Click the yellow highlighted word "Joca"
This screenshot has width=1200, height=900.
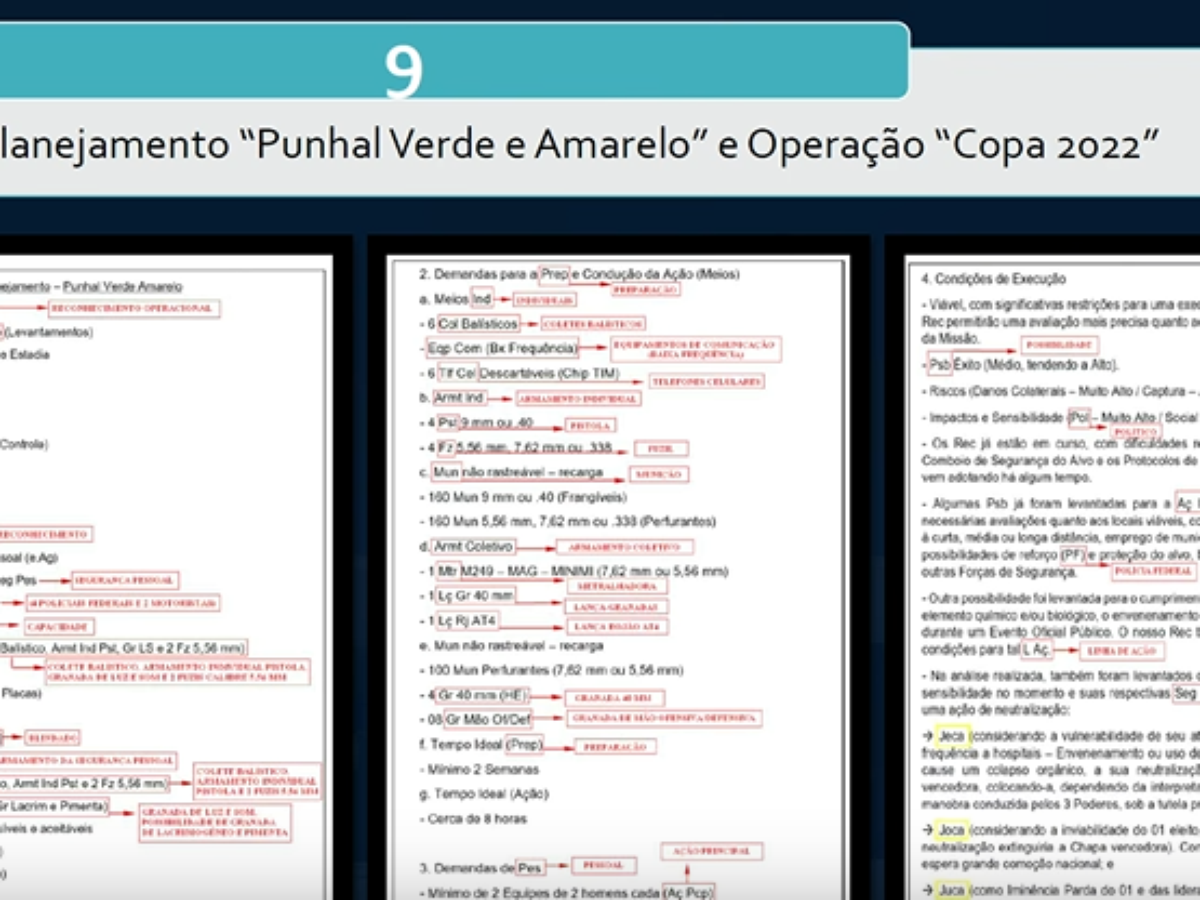(x=950, y=830)
